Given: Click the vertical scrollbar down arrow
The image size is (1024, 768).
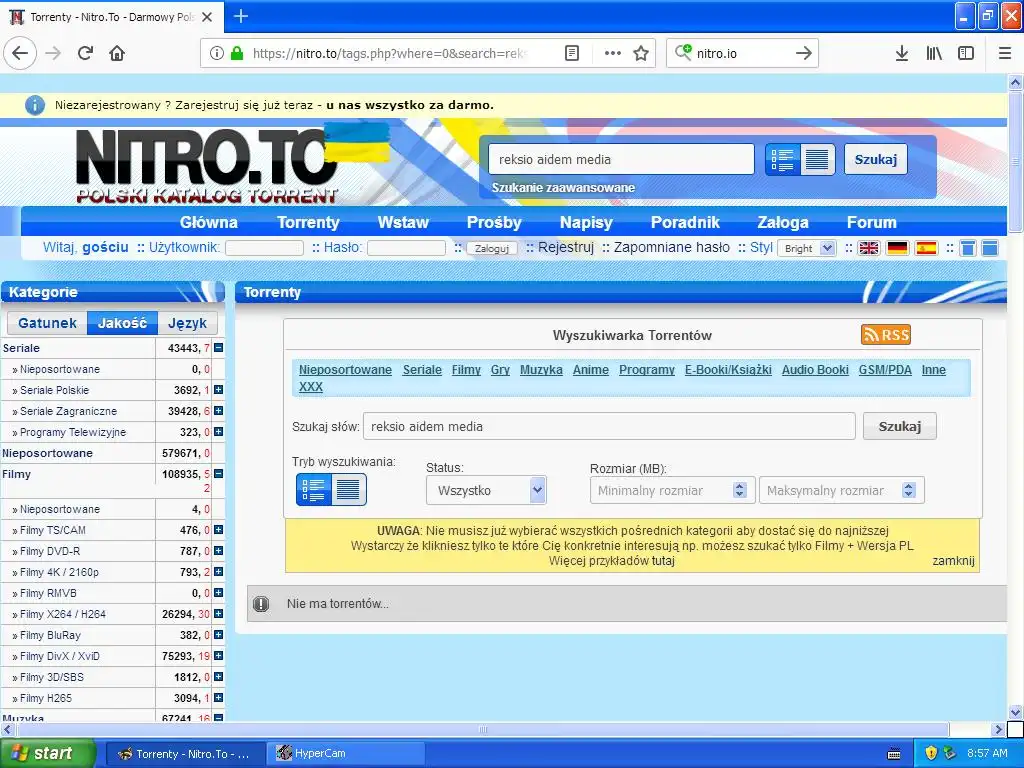Looking at the screenshot, I should [1015, 712].
